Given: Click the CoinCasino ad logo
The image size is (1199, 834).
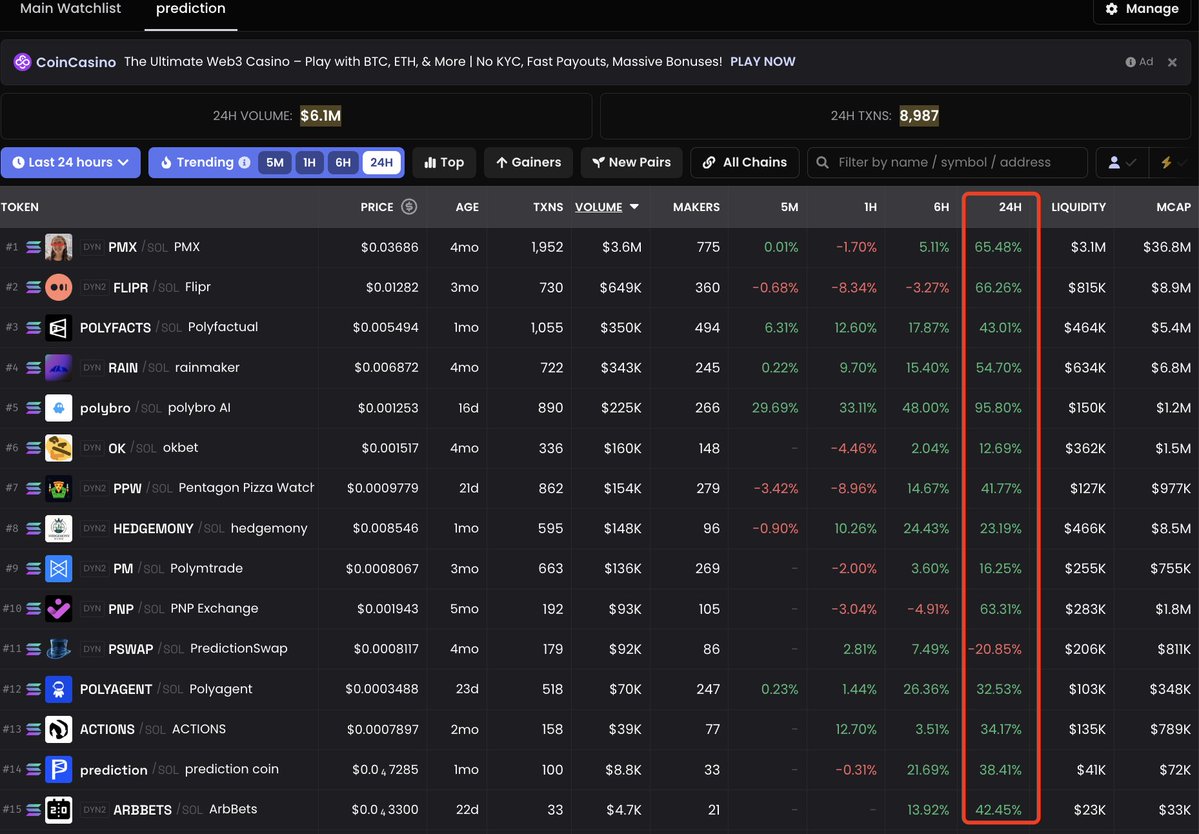Looking at the screenshot, I should tap(23, 62).
